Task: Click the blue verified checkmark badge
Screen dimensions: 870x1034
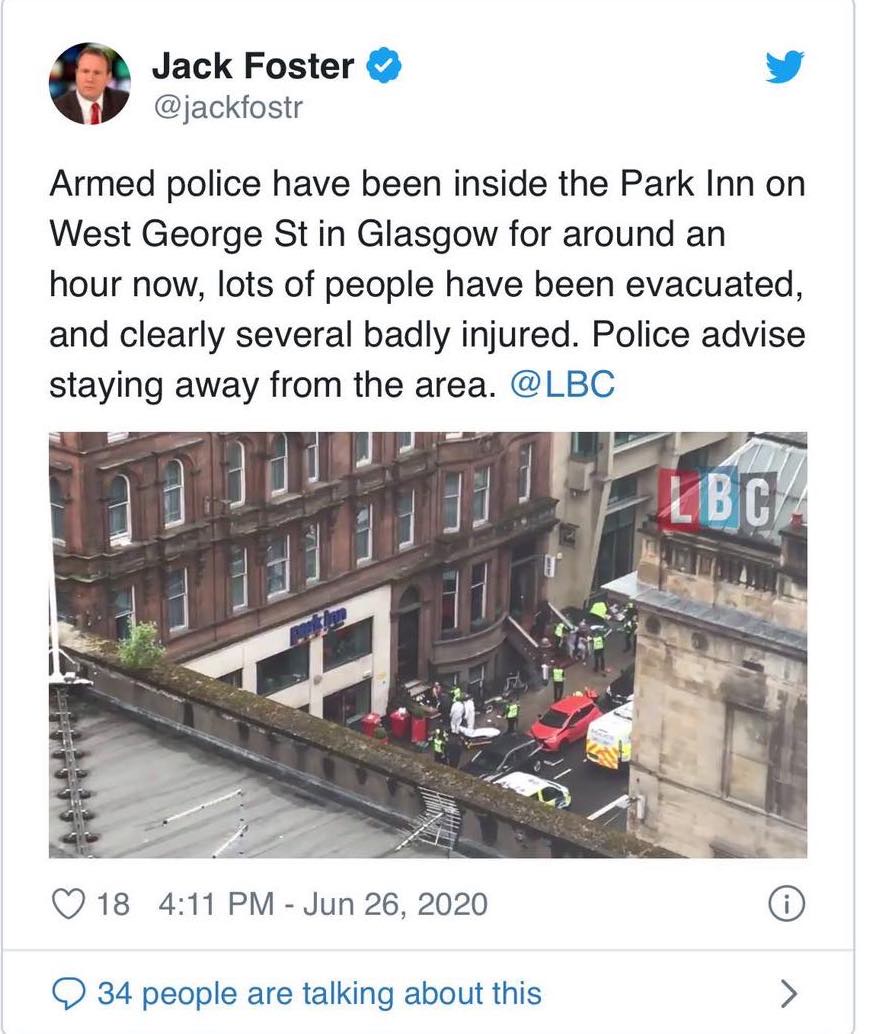Action: (x=384, y=65)
